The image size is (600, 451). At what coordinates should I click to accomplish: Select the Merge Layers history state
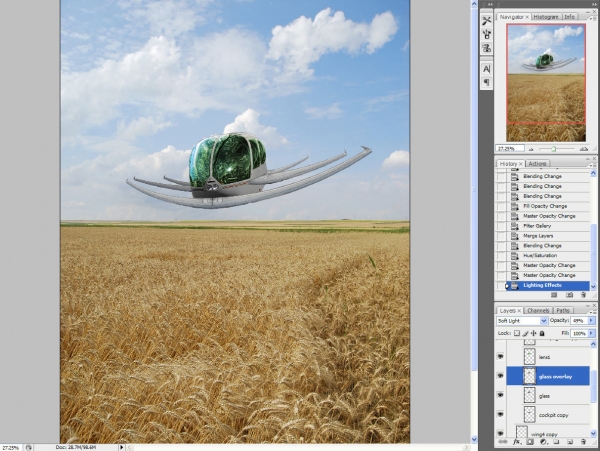click(x=546, y=236)
